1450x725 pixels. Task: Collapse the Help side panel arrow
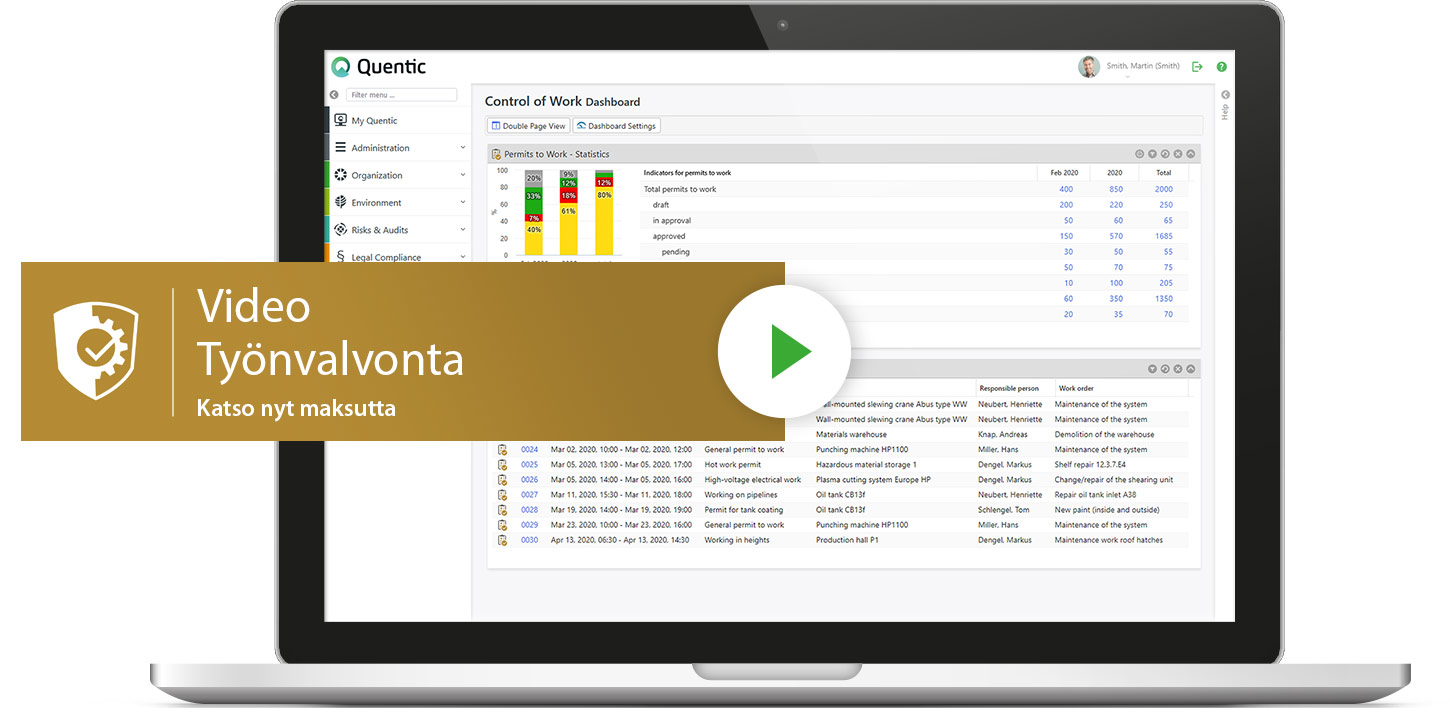click(1225, 95)
